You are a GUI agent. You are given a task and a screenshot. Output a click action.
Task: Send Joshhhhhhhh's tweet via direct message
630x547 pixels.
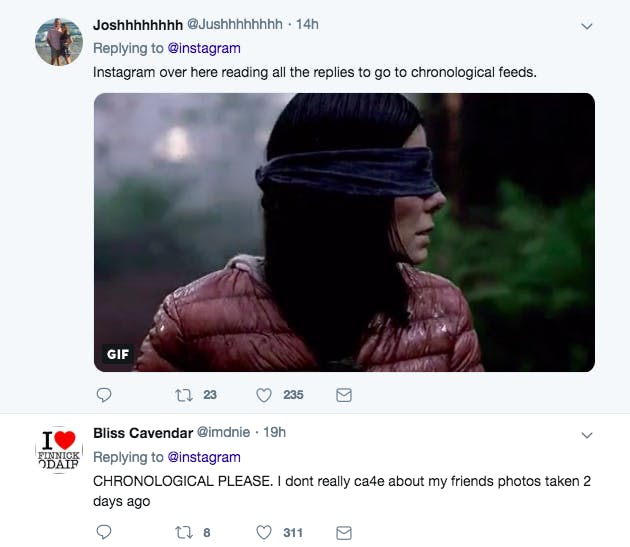[x=344, y=395]
